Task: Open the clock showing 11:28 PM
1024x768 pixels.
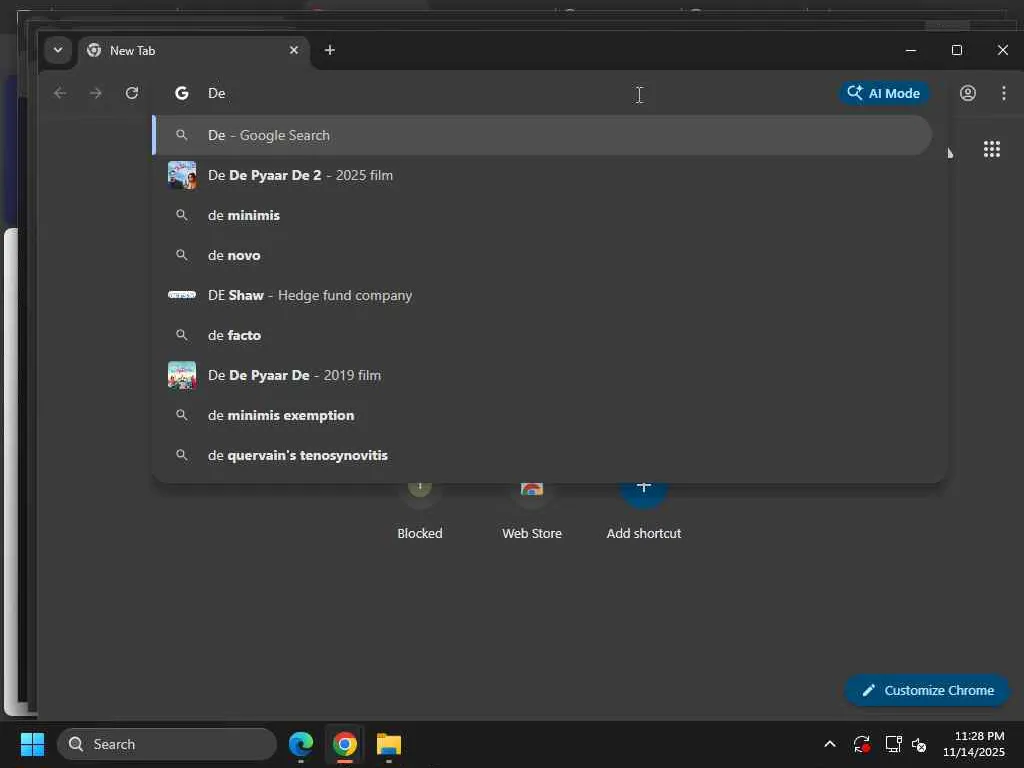Action: coord(973,744)
